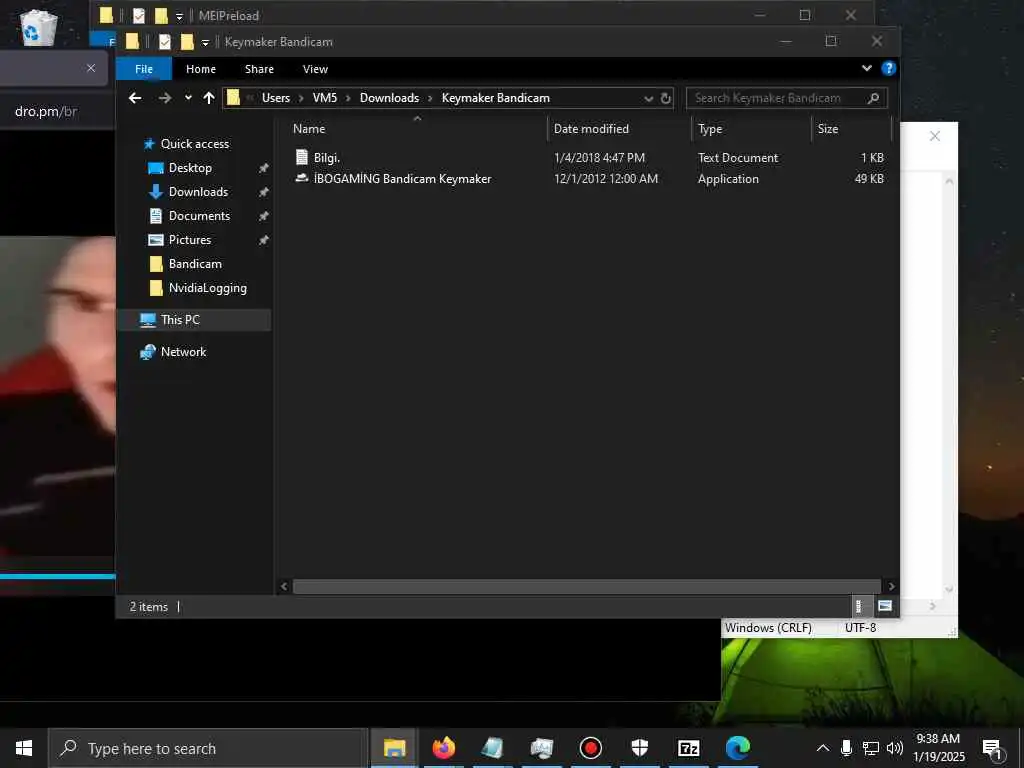The width and height of the screenshot is (1024, 768).
Task: Click the taskbar search box
Action: (x=208, y=748)
